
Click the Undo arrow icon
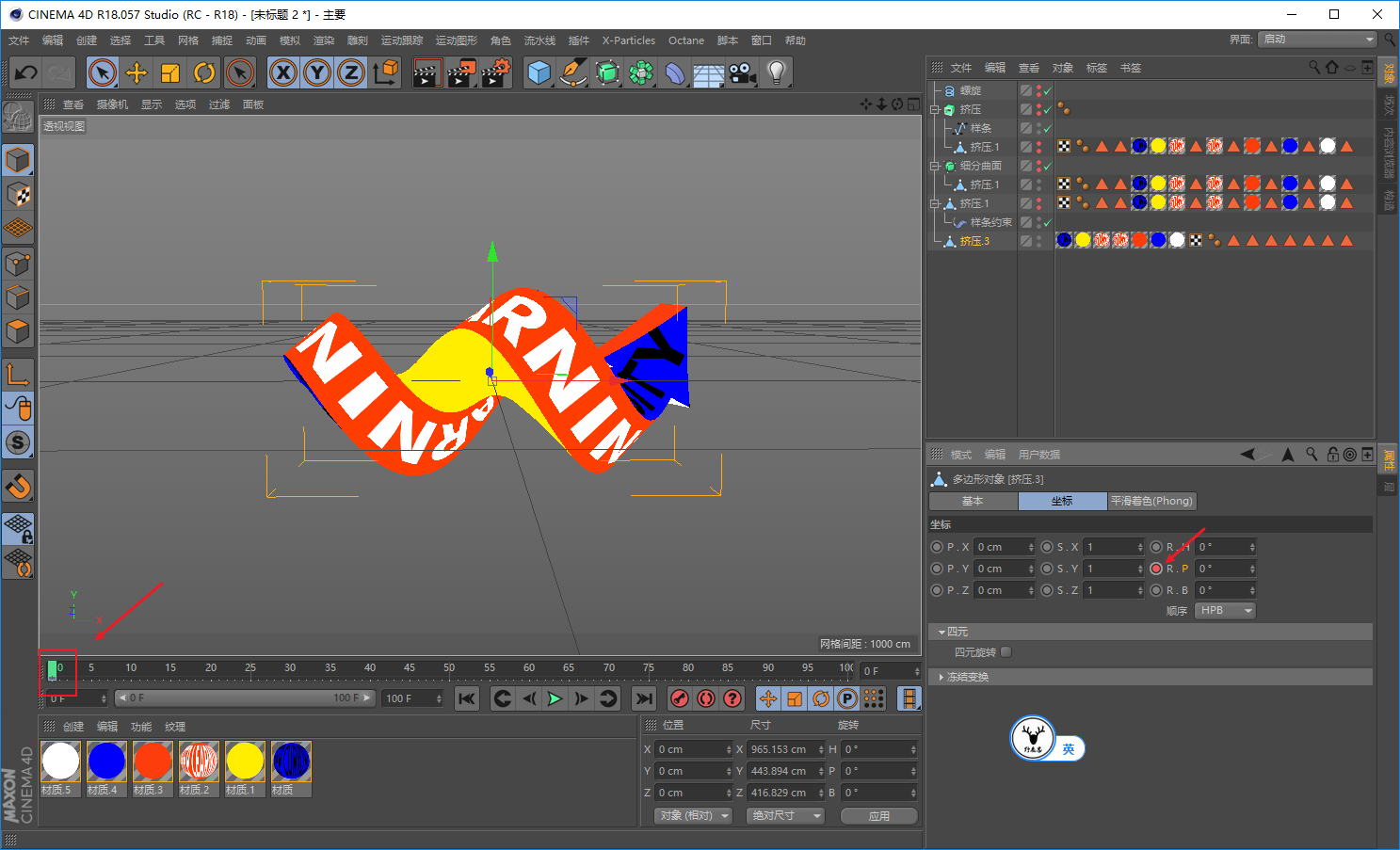click(x=26, y=72)
